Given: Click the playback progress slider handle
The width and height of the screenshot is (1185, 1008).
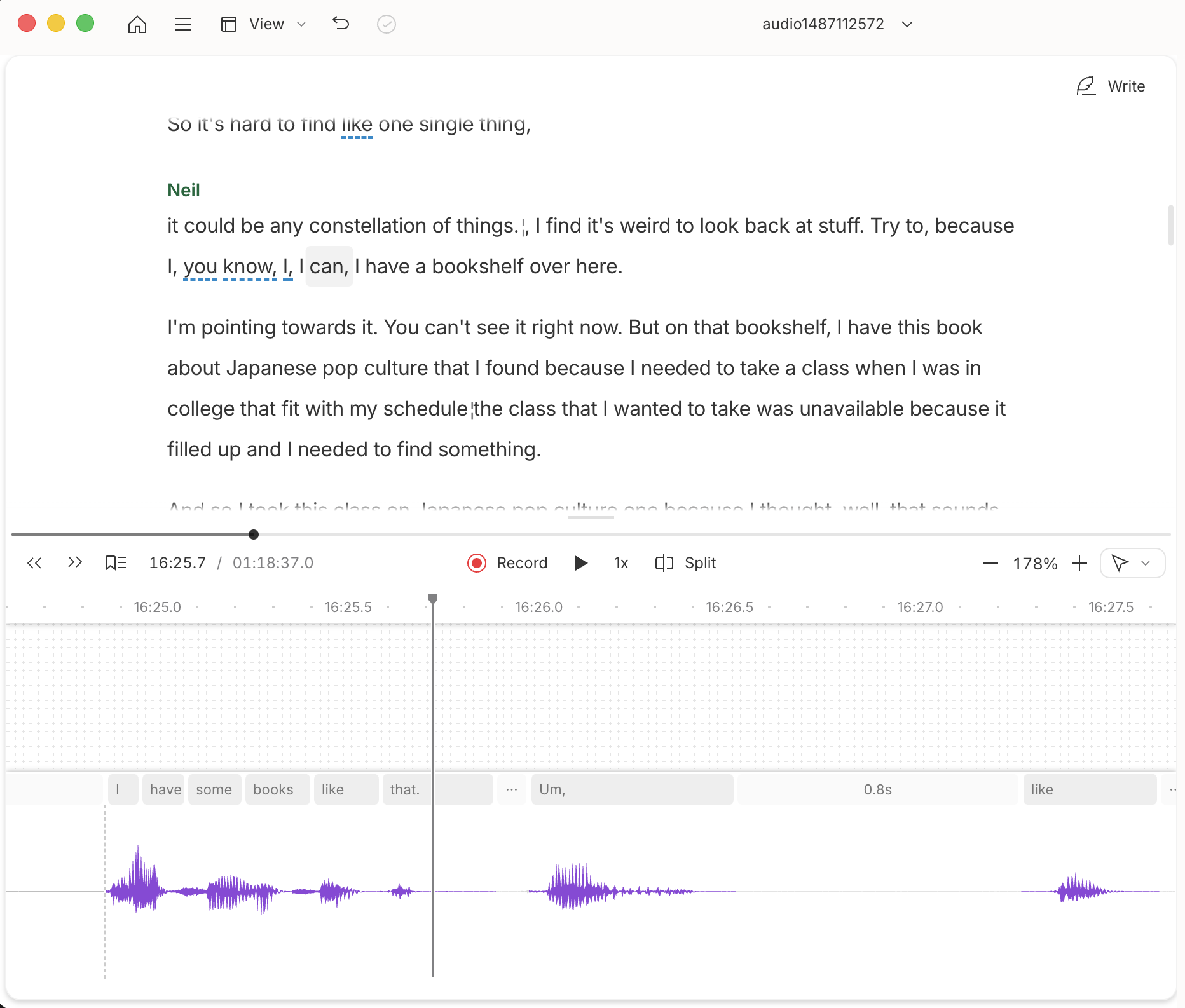Looking at the screenshot, I should pyautogui.click(x=254, y=535).
